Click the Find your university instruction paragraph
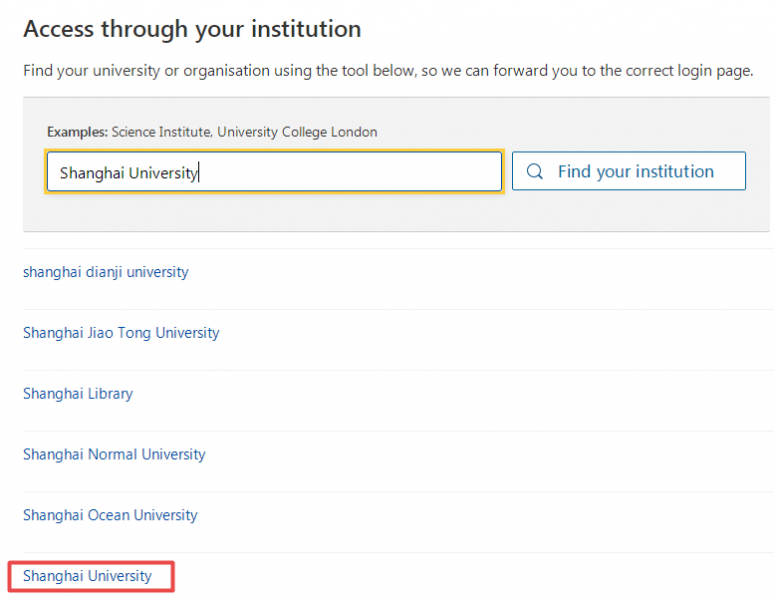The image size is (774, 600). pos(388,72)
